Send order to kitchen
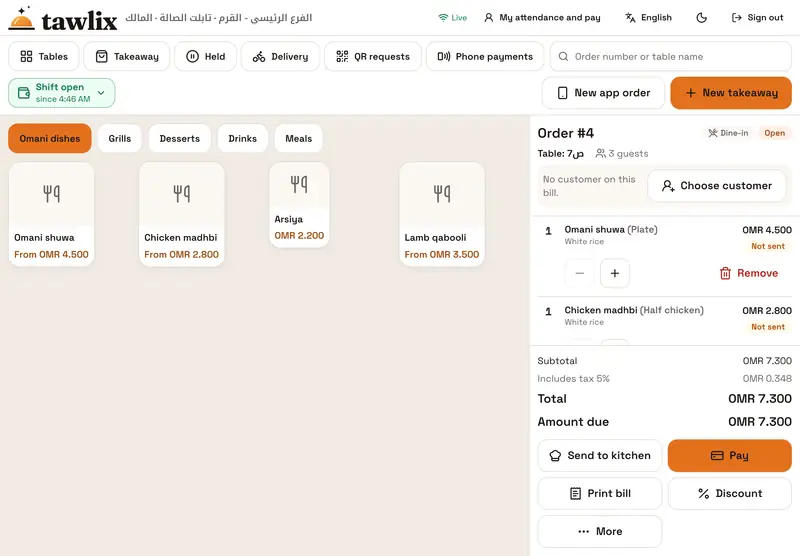 [x=600, y=456]
